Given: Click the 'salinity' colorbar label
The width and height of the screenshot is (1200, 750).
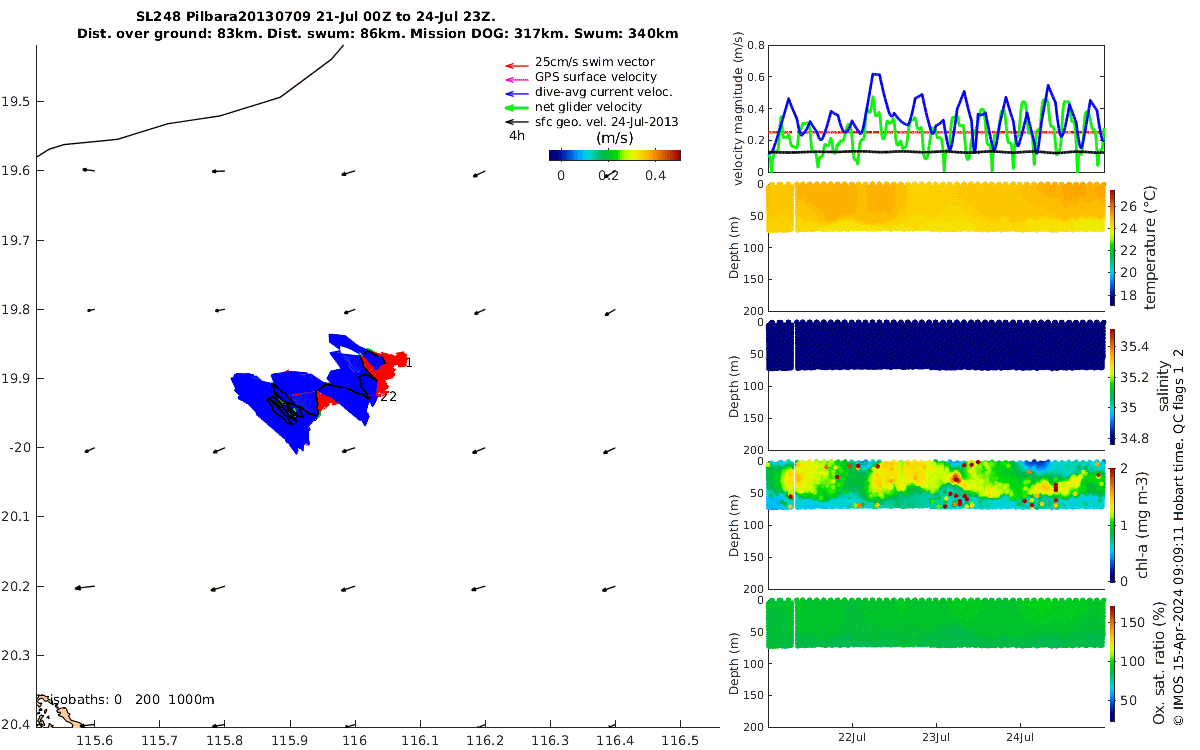Looking at the screenshot, I should click(x=1163, y=388).
